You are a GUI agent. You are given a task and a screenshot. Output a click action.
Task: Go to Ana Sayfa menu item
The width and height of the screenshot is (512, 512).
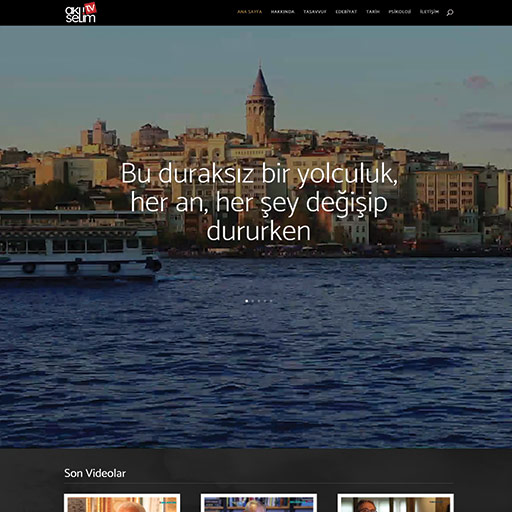249,12
